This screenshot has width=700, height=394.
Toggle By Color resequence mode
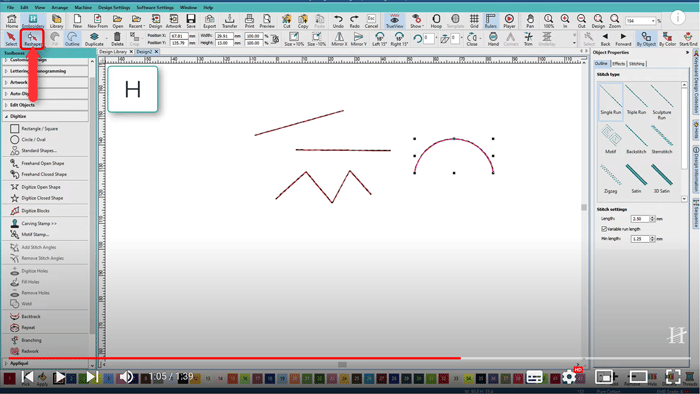point(667,39)
